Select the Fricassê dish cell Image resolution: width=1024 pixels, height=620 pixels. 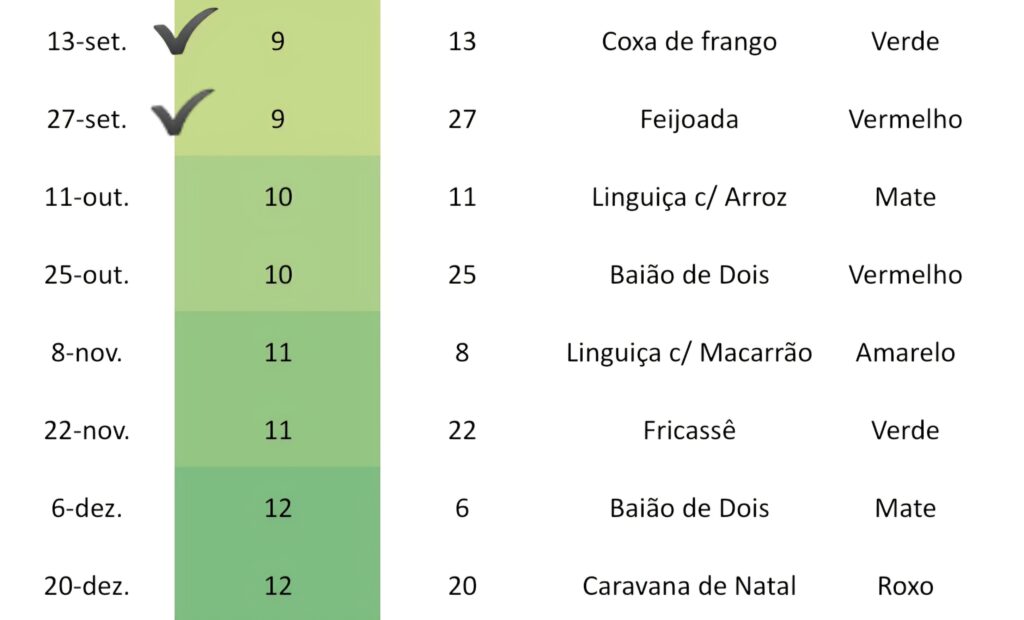pos(689,431)
